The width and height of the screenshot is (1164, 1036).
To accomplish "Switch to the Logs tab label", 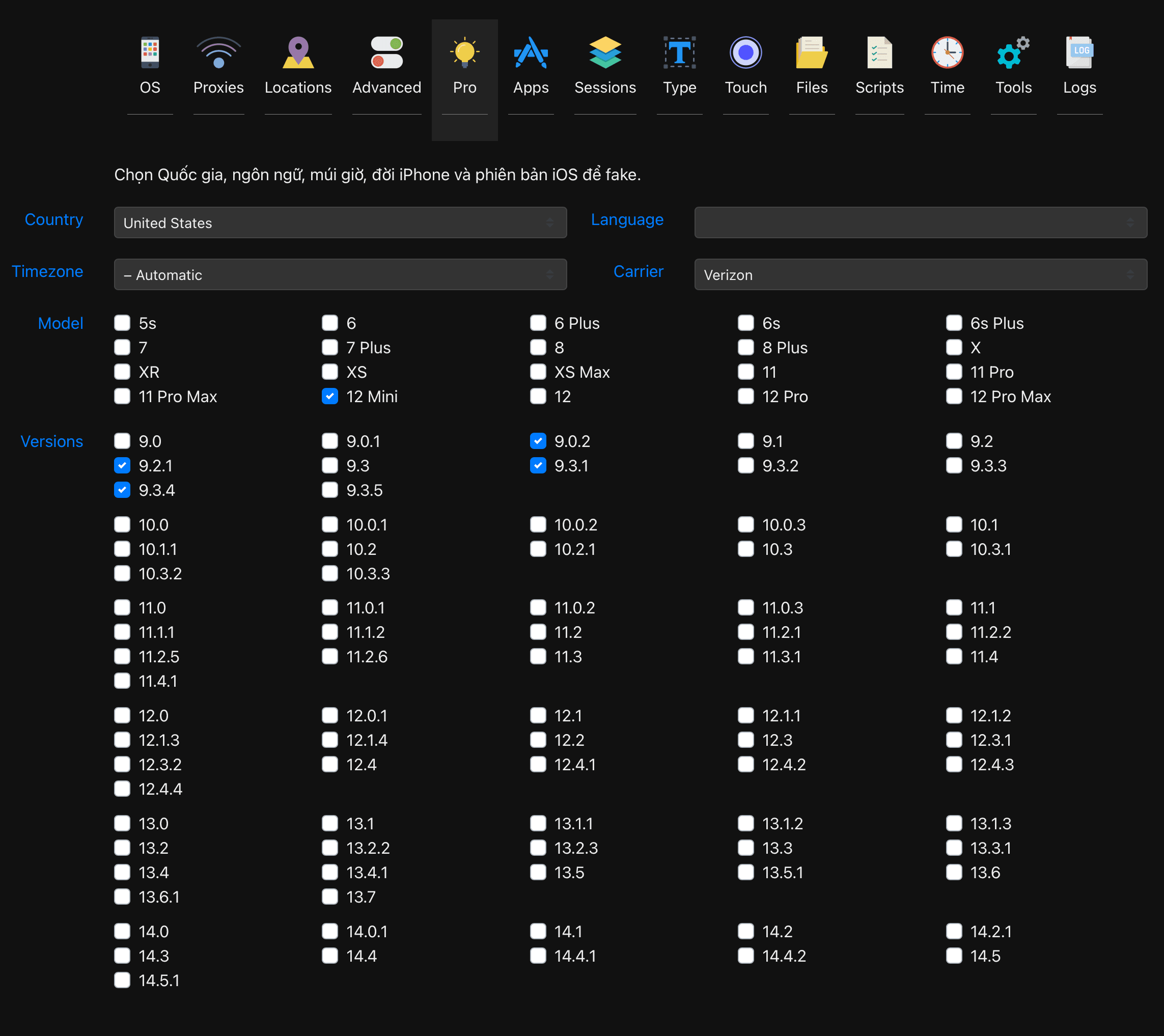I will pyautogui.click(x=1079, y=88).
